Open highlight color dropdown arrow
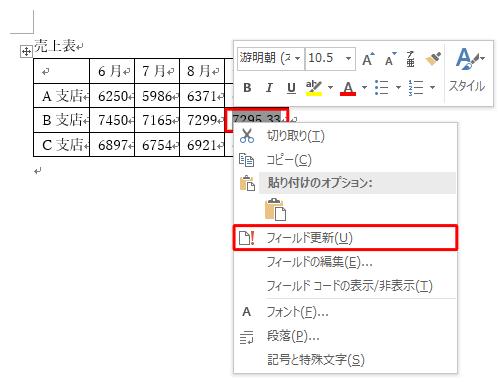500x388 pixels. (x=330, y=88)
